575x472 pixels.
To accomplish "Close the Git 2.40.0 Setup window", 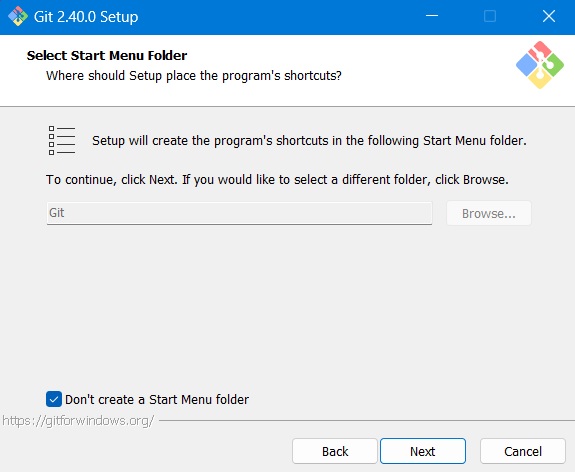I will pos(549,16).
